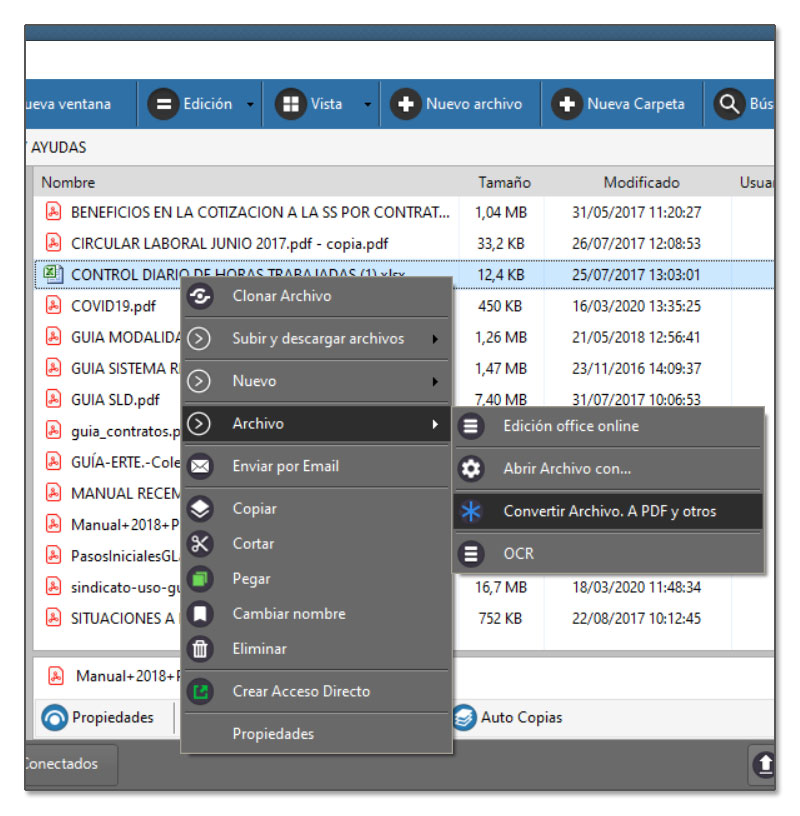Screen dimensions: 800x816
Task: Select Abrir Archivo con... option
Action: tap(608, 469)
